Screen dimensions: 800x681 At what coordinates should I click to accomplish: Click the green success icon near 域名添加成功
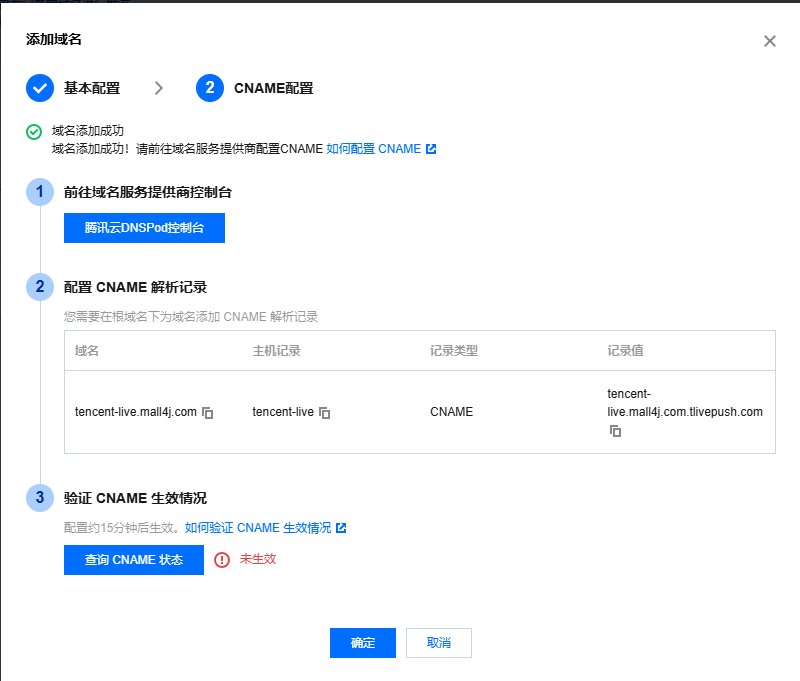click(34, 131)
